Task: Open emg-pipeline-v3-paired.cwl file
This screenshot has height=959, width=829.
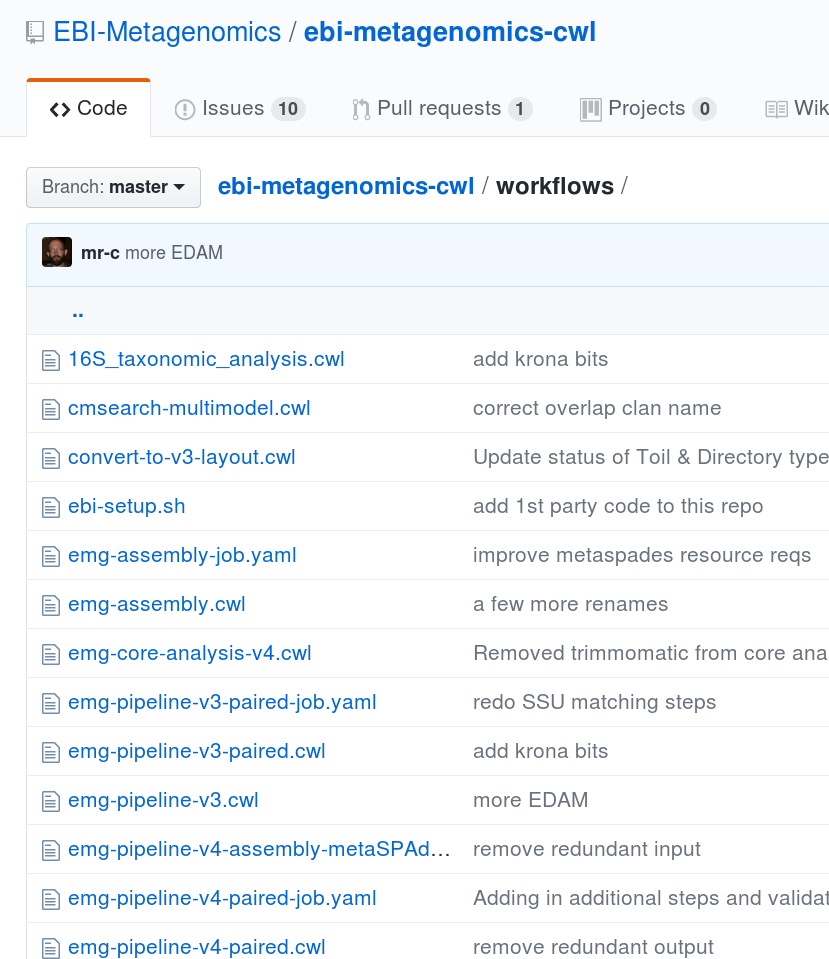Action: pyautogui.click(x=197, y=751)
